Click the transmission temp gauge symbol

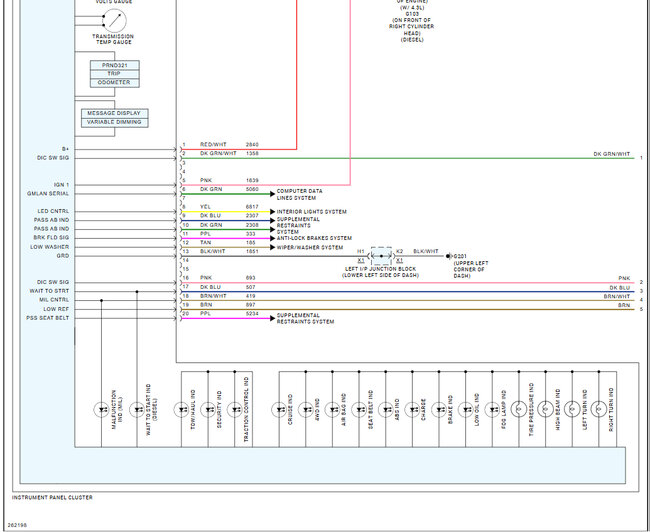click(113, 19)
